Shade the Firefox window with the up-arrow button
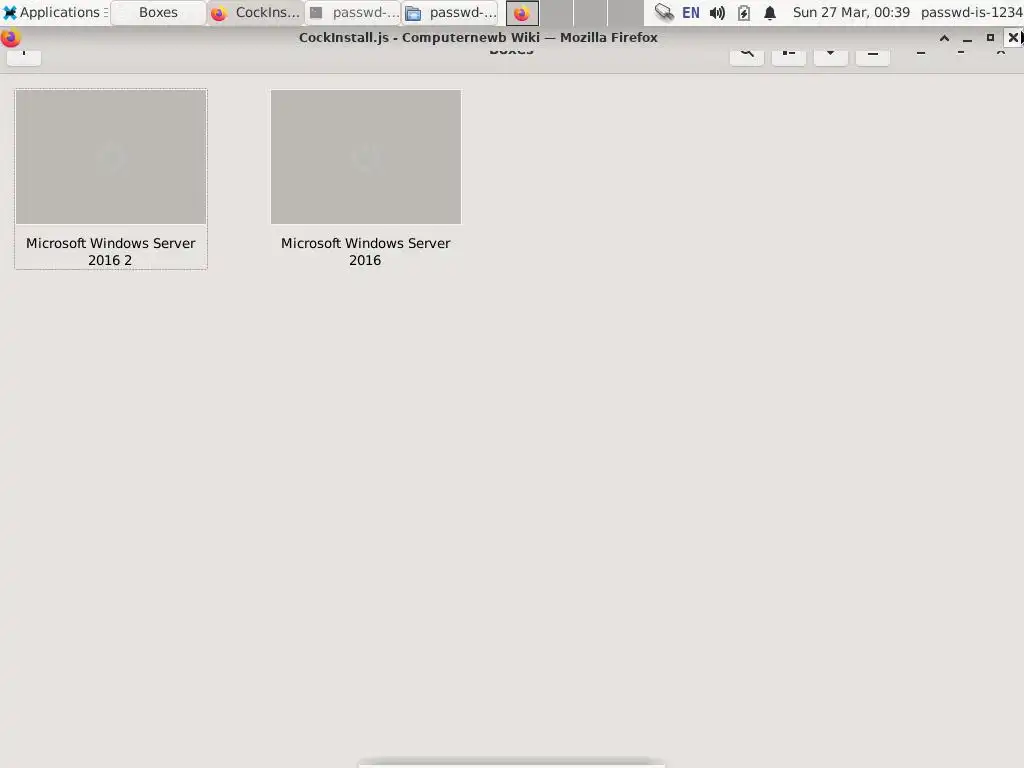The width and height of the screenshot is (1024, 768). click(944, 38)
